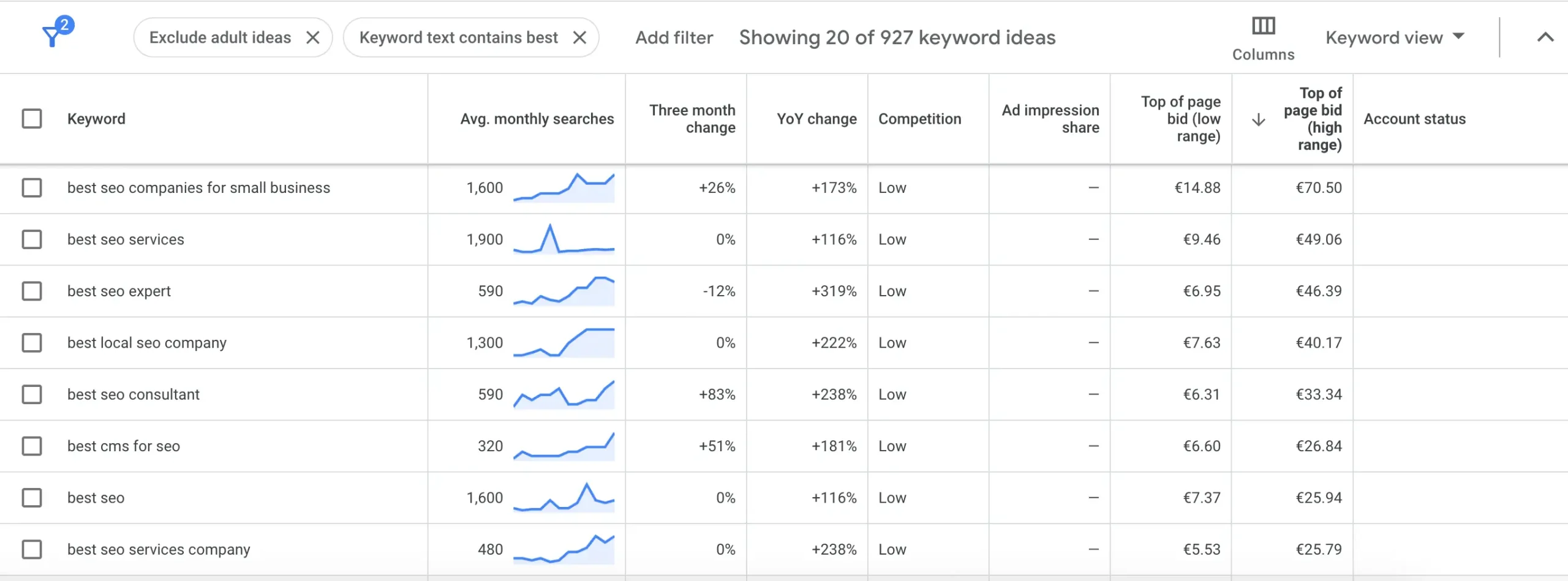Check the box for best cms for seo
The image size is (1568, 581).
pos(32,446)
